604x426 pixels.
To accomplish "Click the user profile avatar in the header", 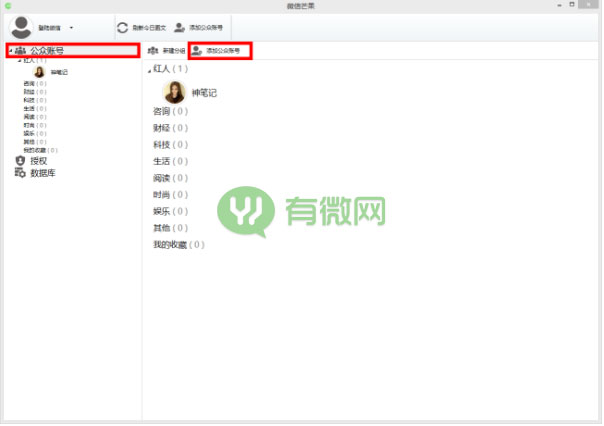I will (x=21, y=27).
